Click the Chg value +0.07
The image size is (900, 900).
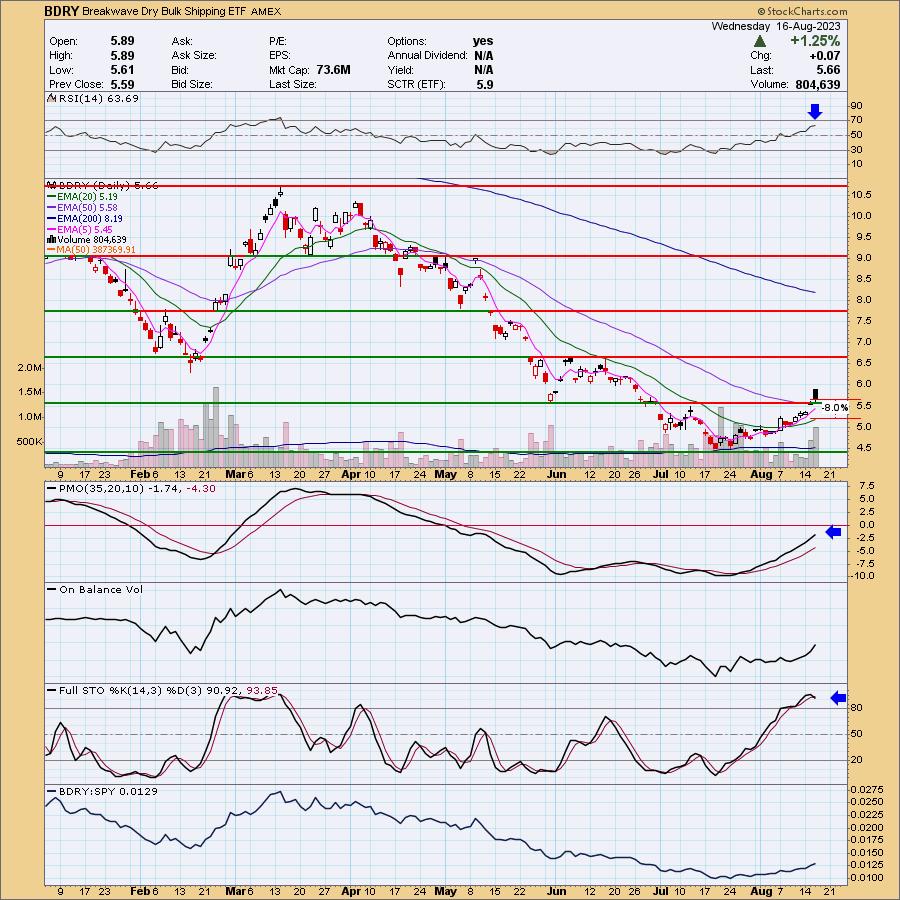(x=825, y=56)
